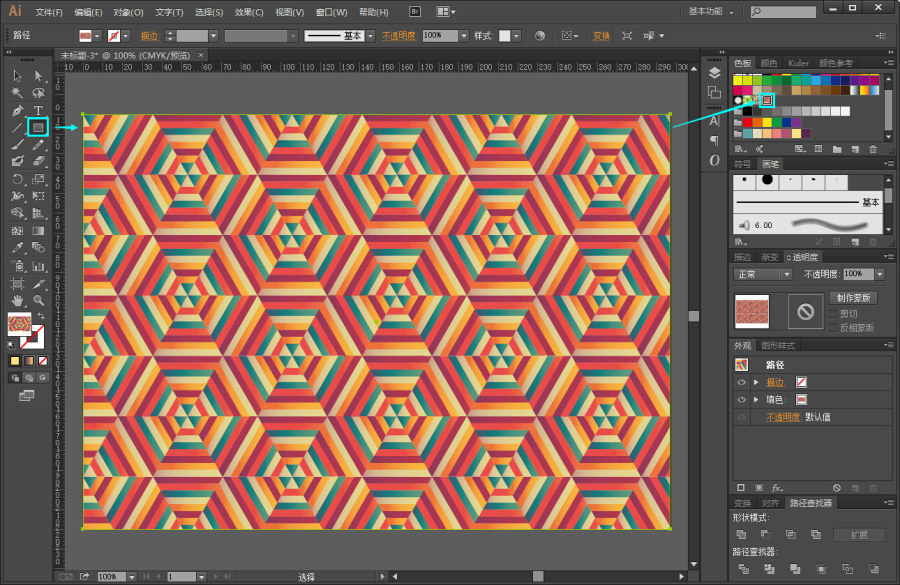The image size is (900, 585).
Task: Select the Hand tool
Action: click(17, 300)
